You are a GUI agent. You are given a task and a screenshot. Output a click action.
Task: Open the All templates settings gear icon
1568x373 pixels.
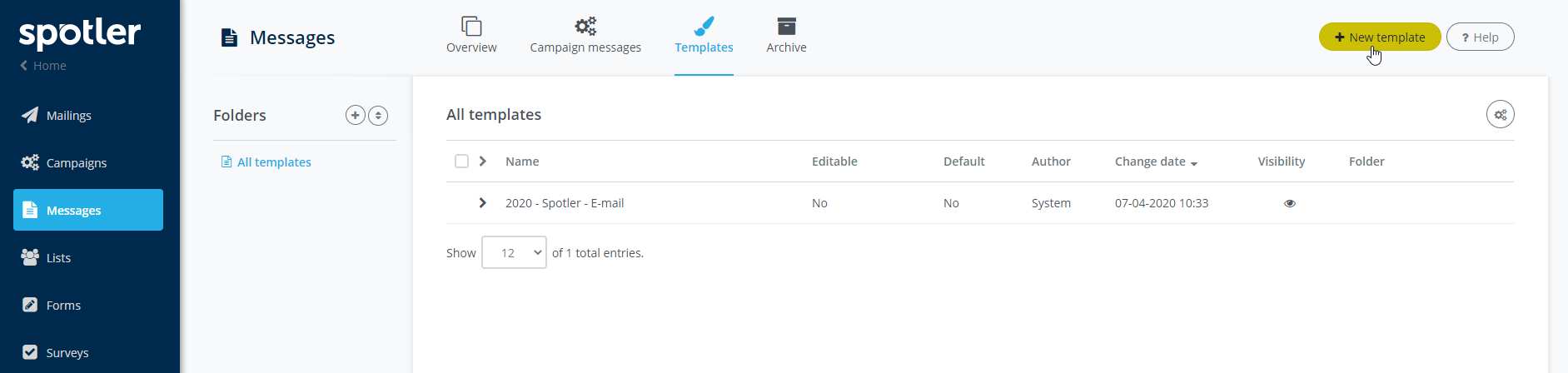[x=1500, y=115]
